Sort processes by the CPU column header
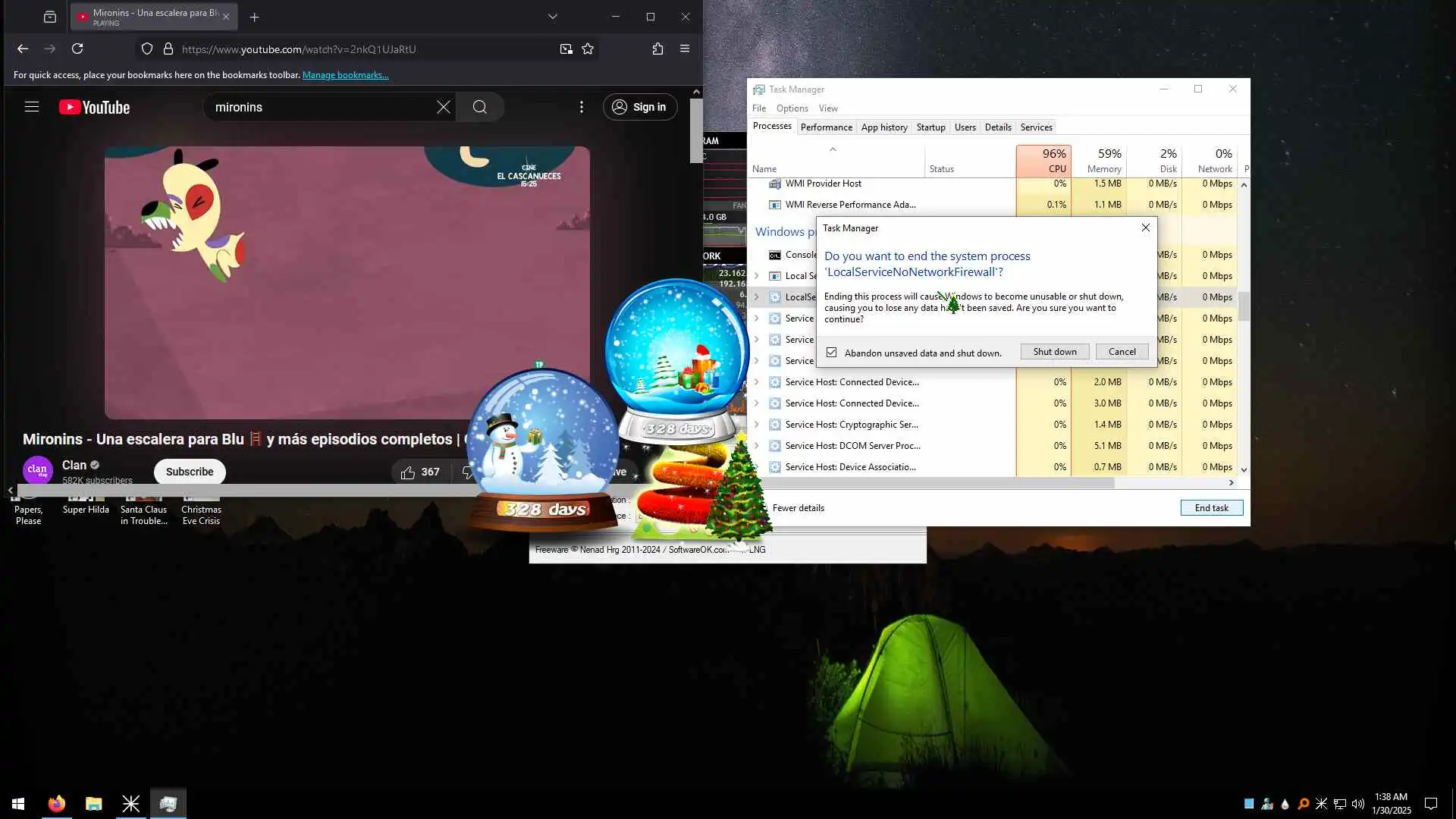The height and width of the screenshot is (819, 1456). 1043,161
